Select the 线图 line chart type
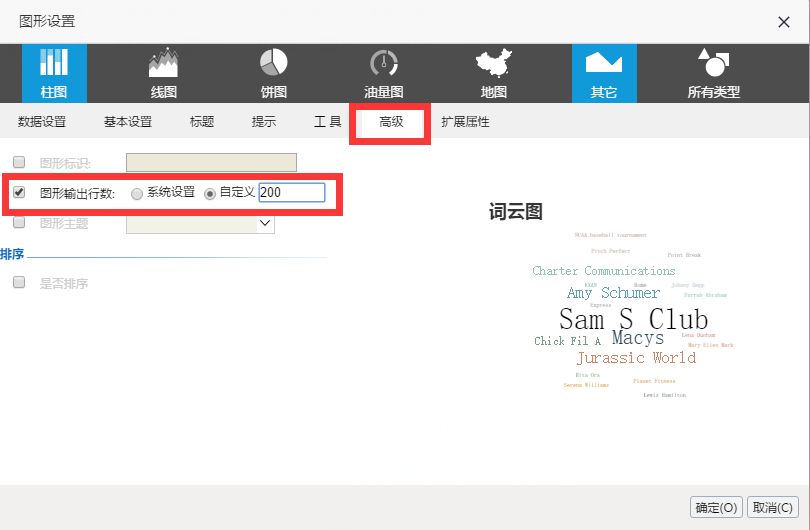The height and width of the screenshot is (530, 810). click(x=164, y=73)
